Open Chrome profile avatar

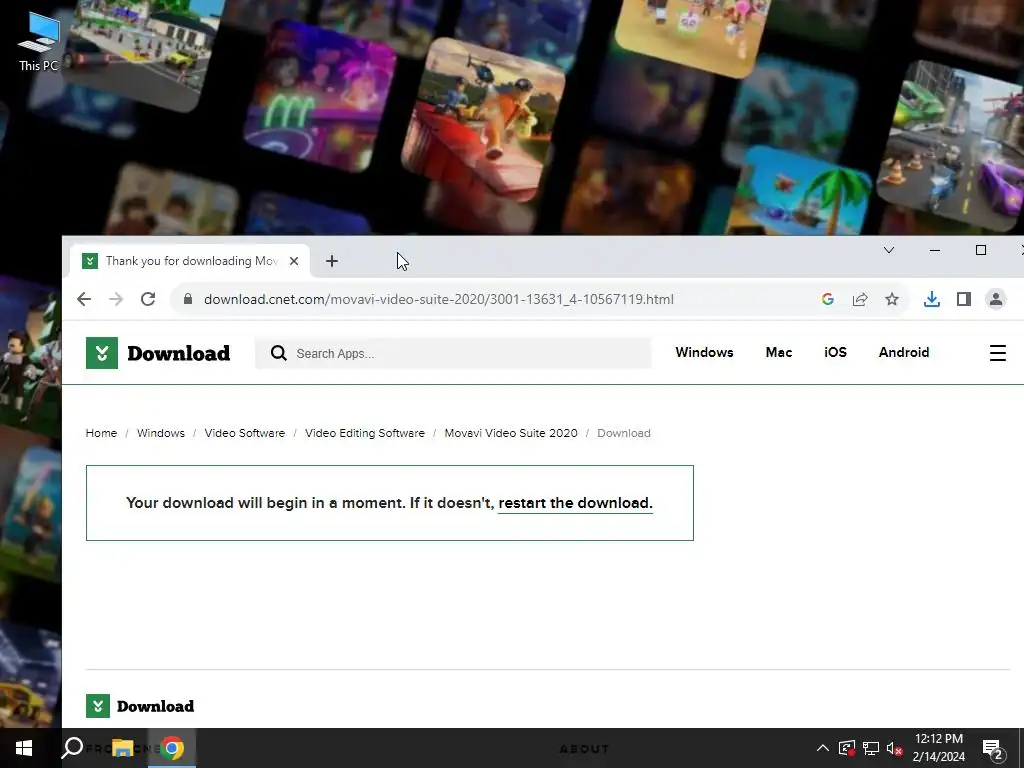point(996,299)
